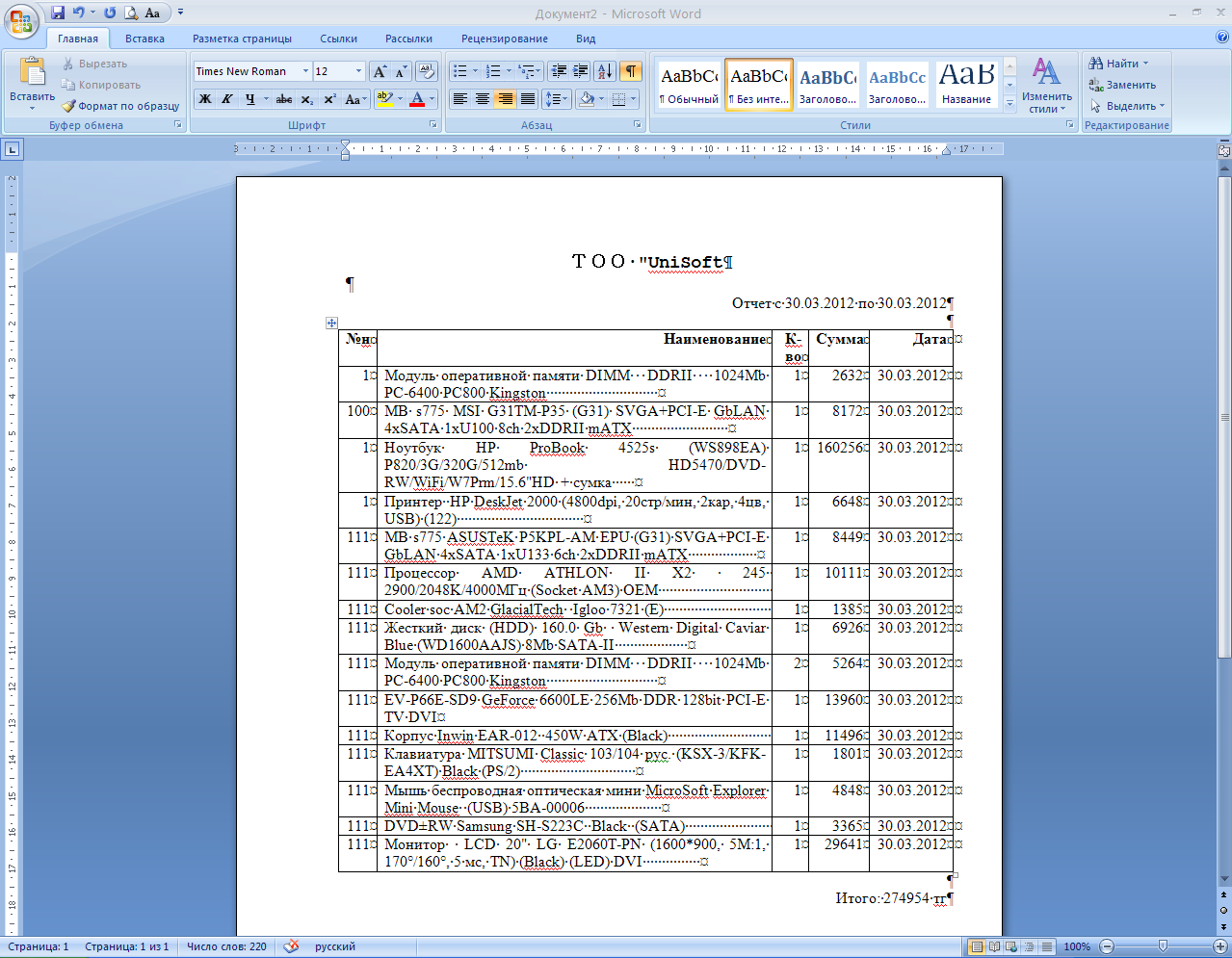Toggle bold Ж formatting

(205, 99)
